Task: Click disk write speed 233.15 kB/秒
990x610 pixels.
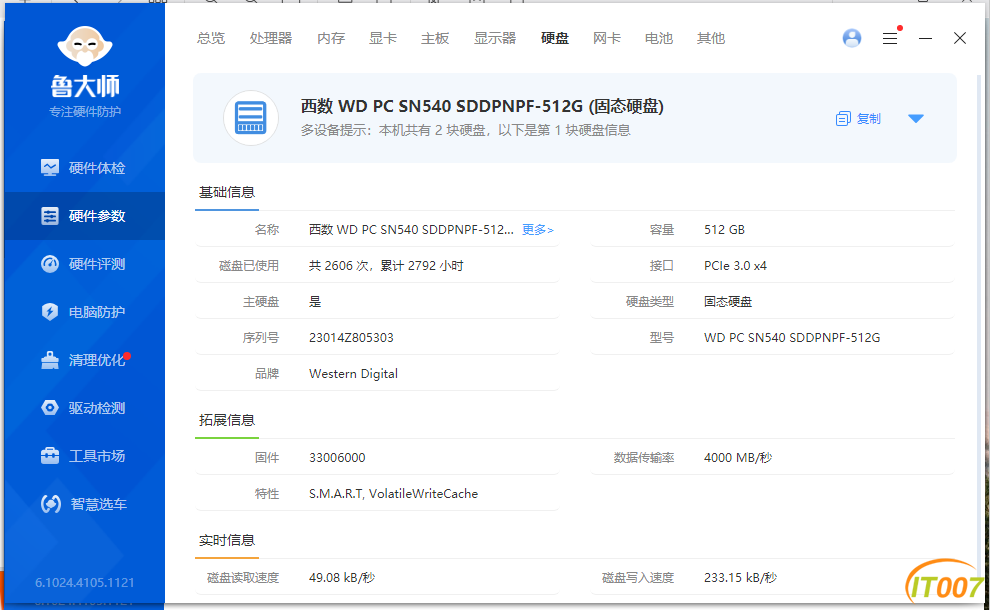Action: pos(741,578)
